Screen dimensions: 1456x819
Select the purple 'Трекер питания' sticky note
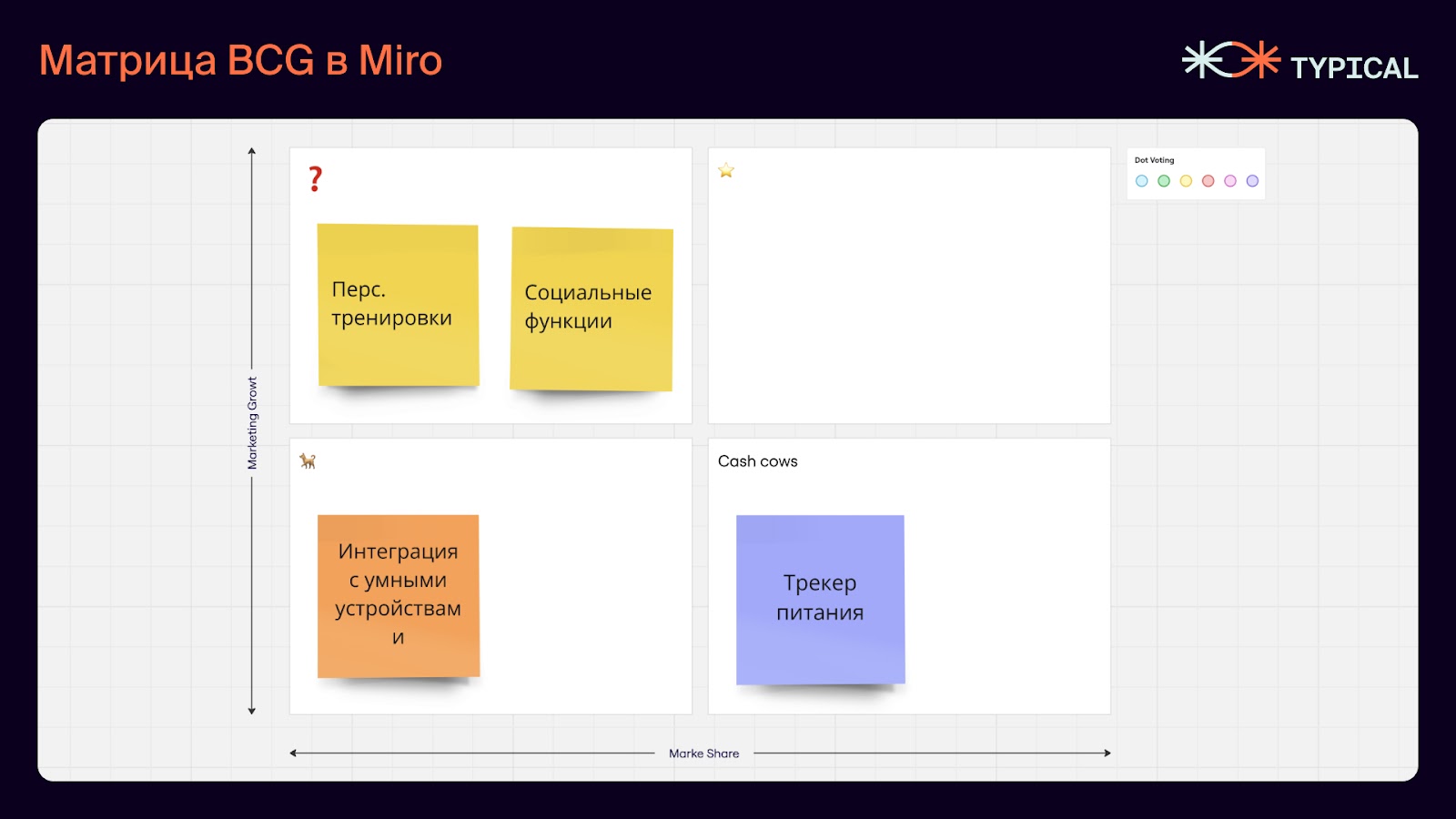click(x=821, y=600)
